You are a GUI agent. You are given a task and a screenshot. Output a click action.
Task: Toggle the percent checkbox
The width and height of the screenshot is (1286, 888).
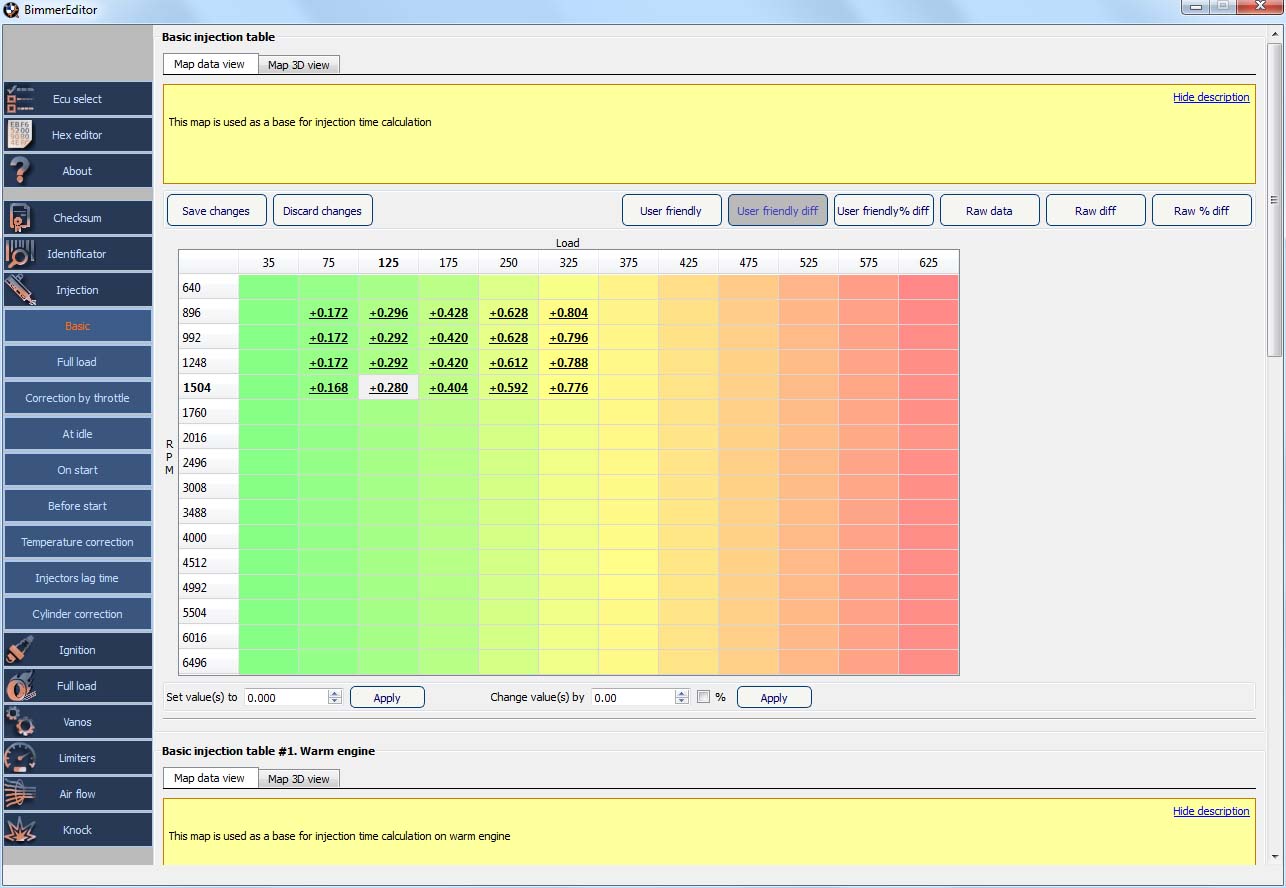coord(703,697)
